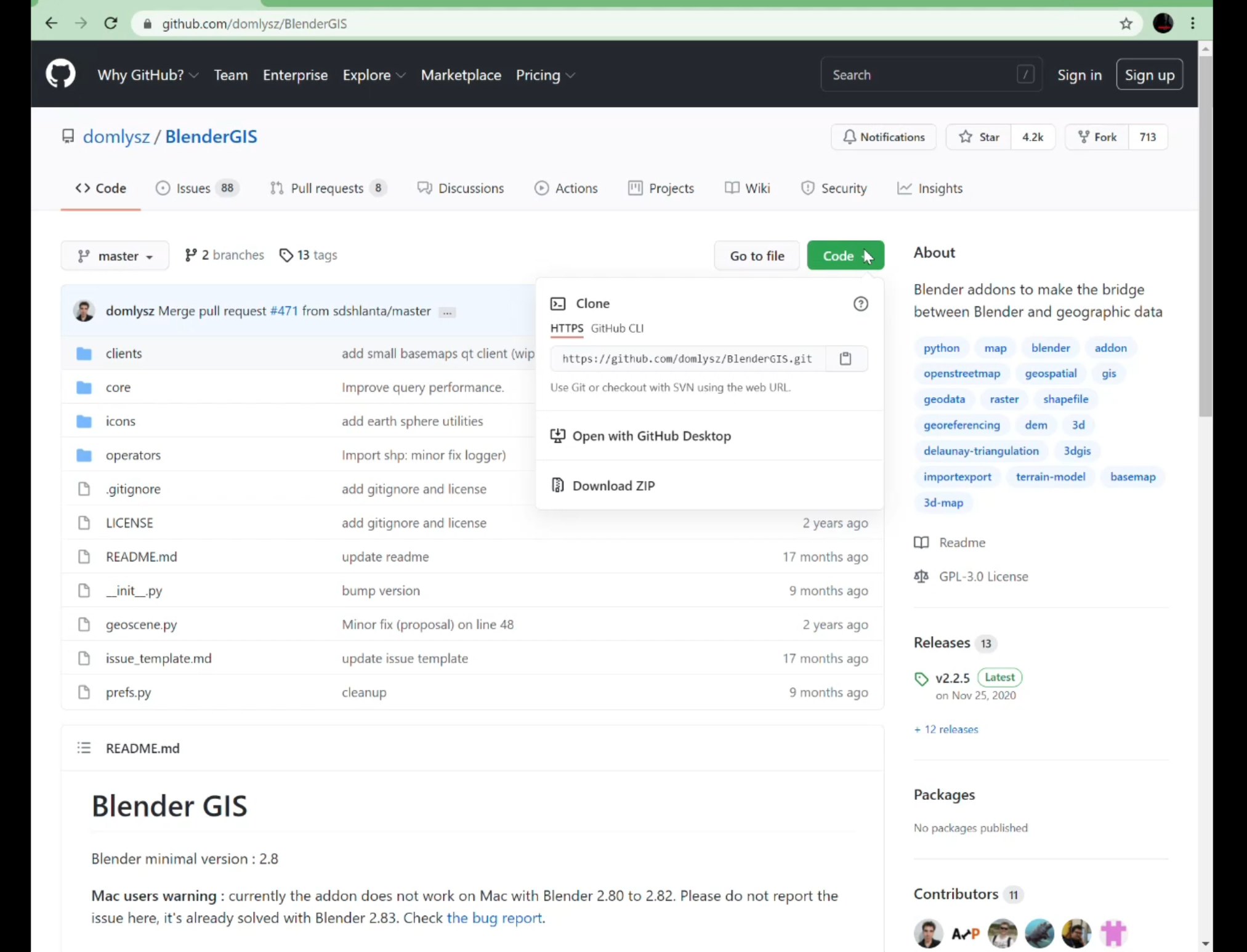This screenshot has height=952, width=1247.
Task: Open master branch dropdown
Action: click(x=115, y=256)
